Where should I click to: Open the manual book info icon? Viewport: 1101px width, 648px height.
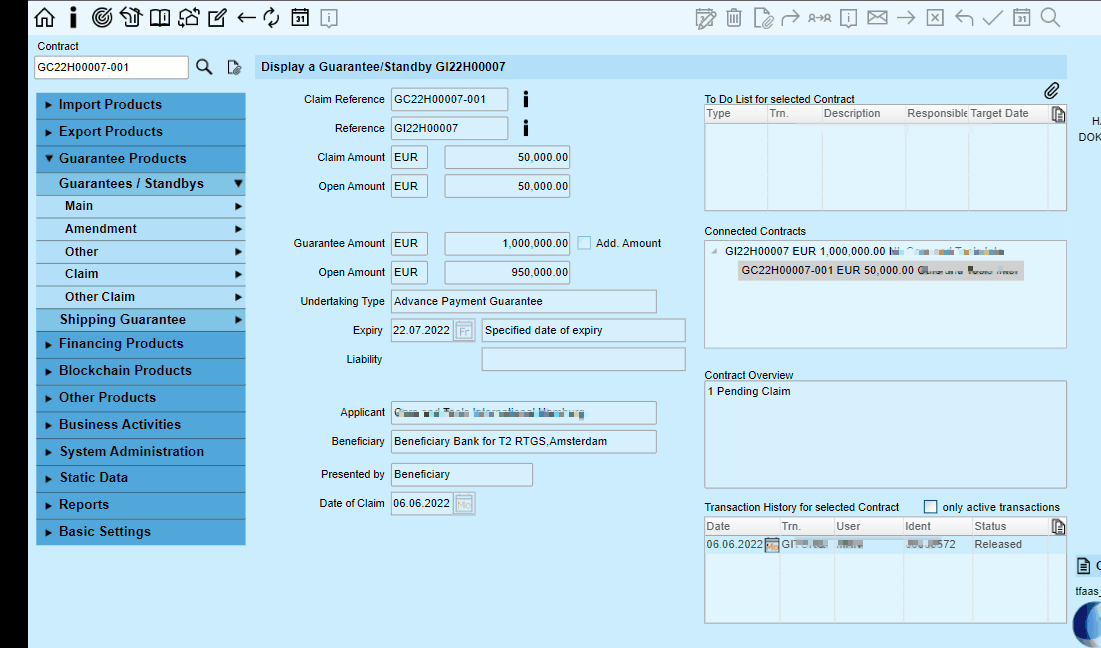point(160,18)
